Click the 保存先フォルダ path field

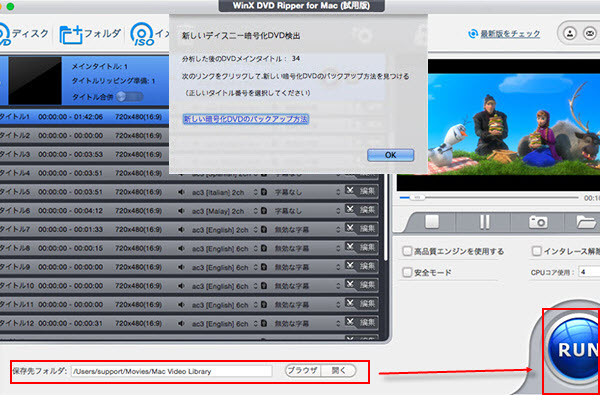coord(171,371)
